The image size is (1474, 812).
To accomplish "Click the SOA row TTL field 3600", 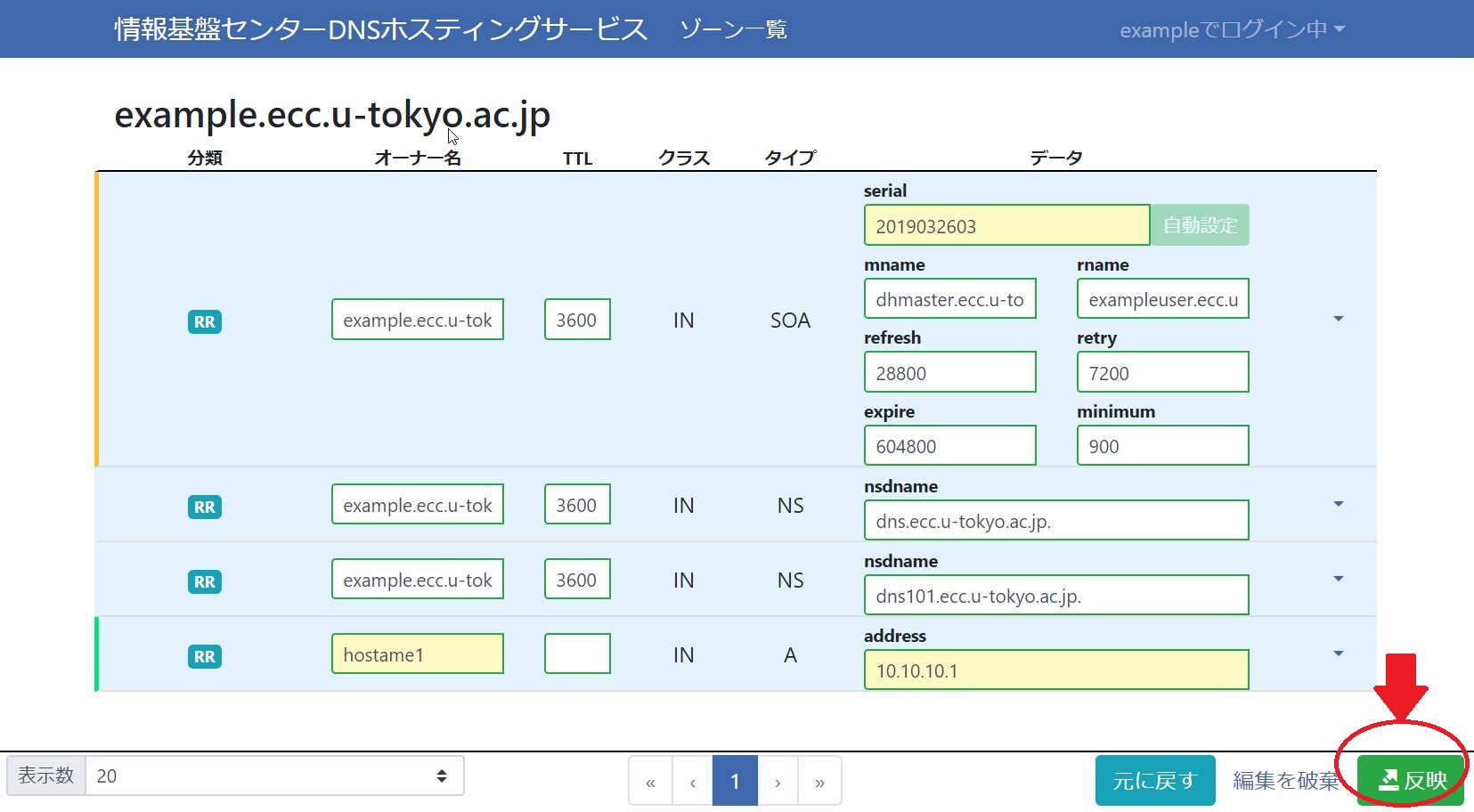I will pyautogui.click(x=577, y=320).
